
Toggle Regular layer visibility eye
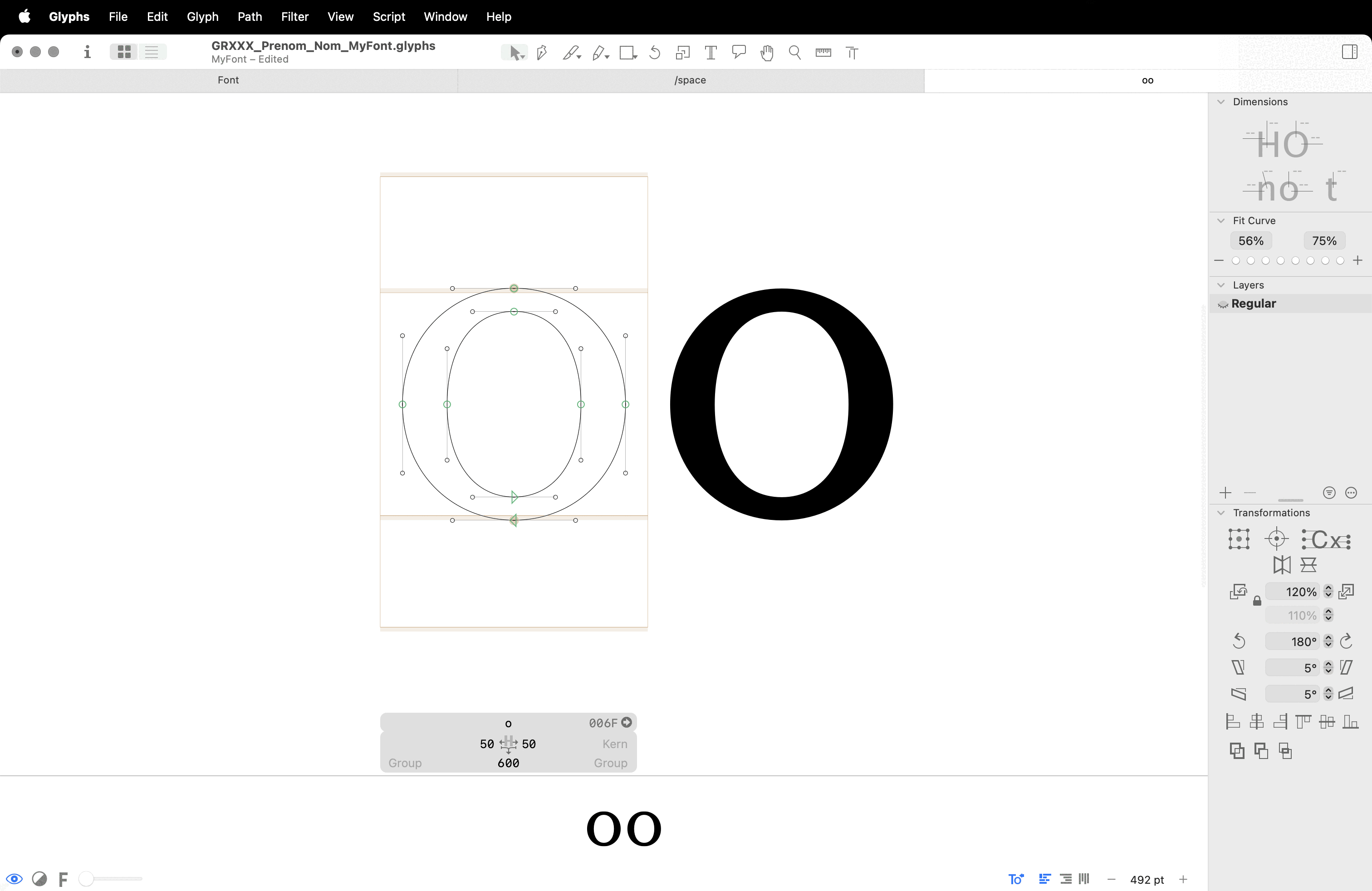pos(1223,304)
